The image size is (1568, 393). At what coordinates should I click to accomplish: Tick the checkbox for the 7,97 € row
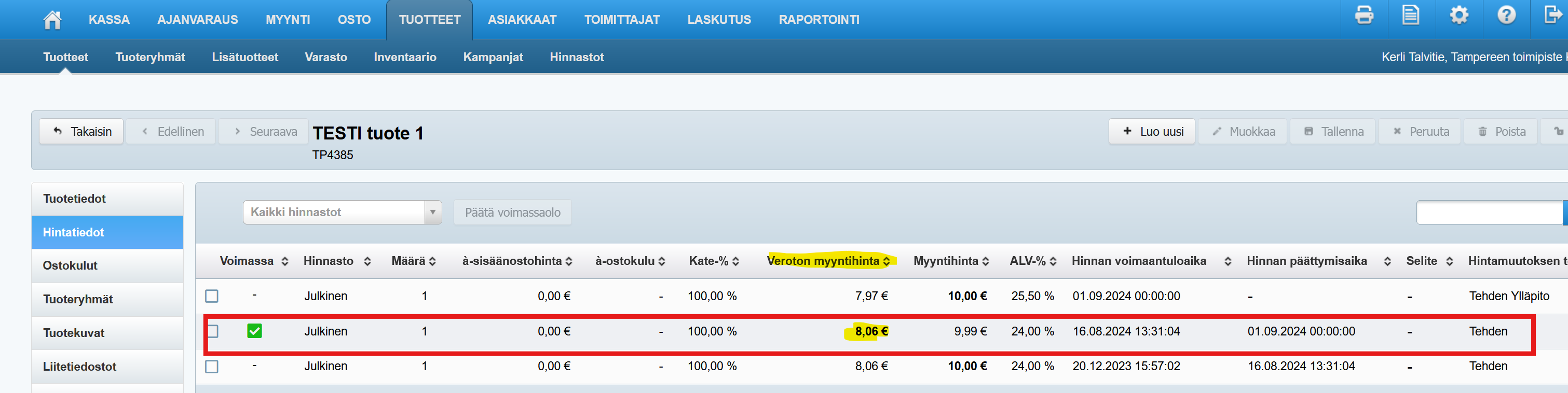[x=212, y=296]
